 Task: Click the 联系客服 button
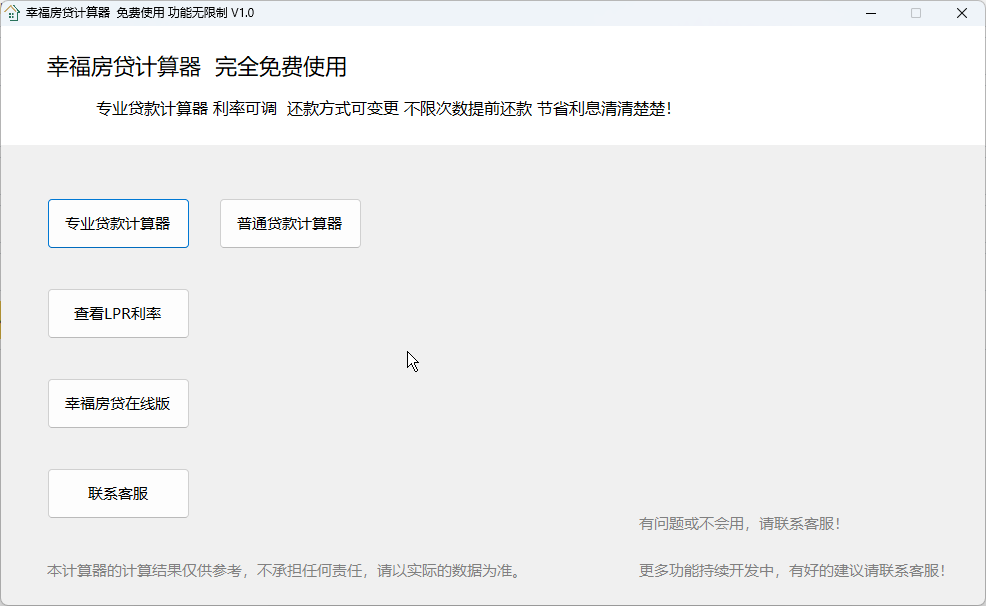click(118, 493)
